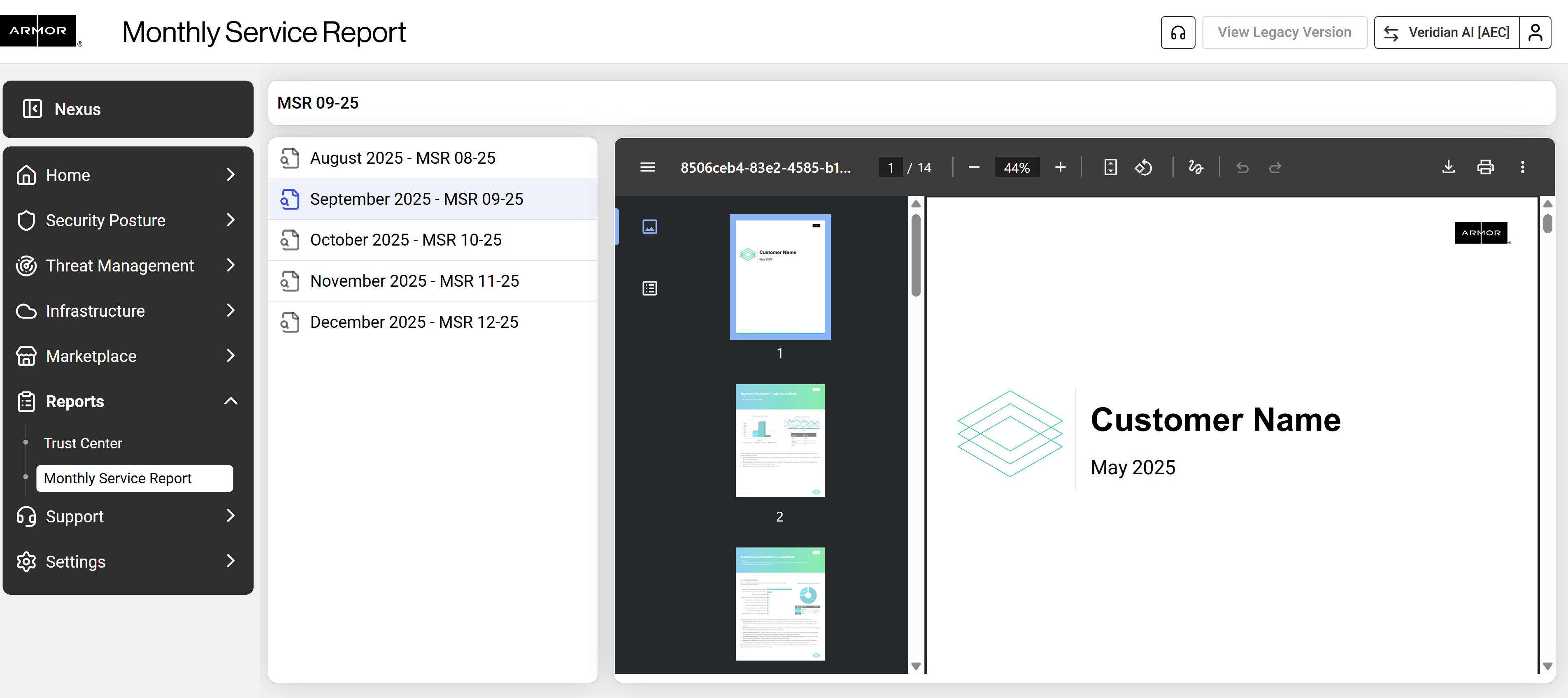
Task: Click the fit to page icon
Action: coord(1110,167)
